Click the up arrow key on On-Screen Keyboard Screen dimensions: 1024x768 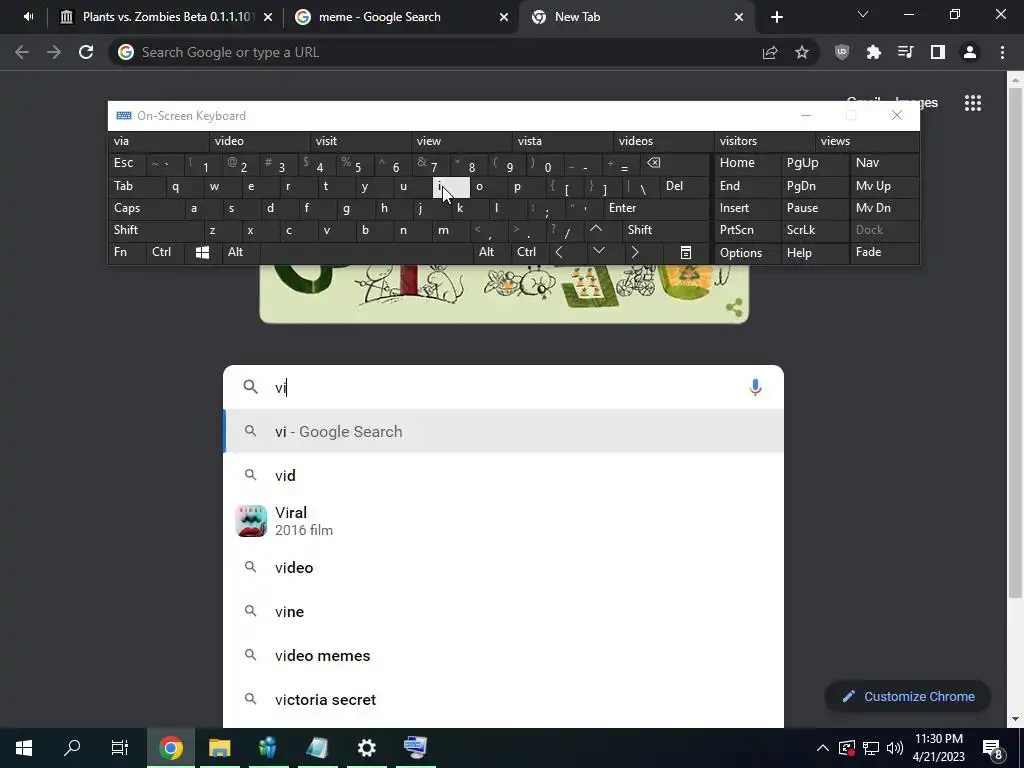(596, 229)
